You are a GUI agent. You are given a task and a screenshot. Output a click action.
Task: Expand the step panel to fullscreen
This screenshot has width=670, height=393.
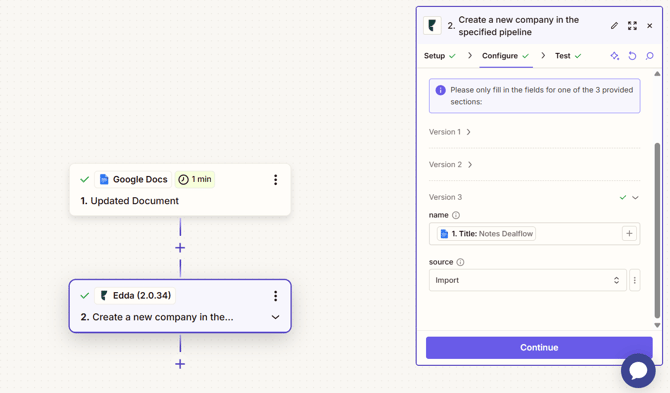pos(632,26)
